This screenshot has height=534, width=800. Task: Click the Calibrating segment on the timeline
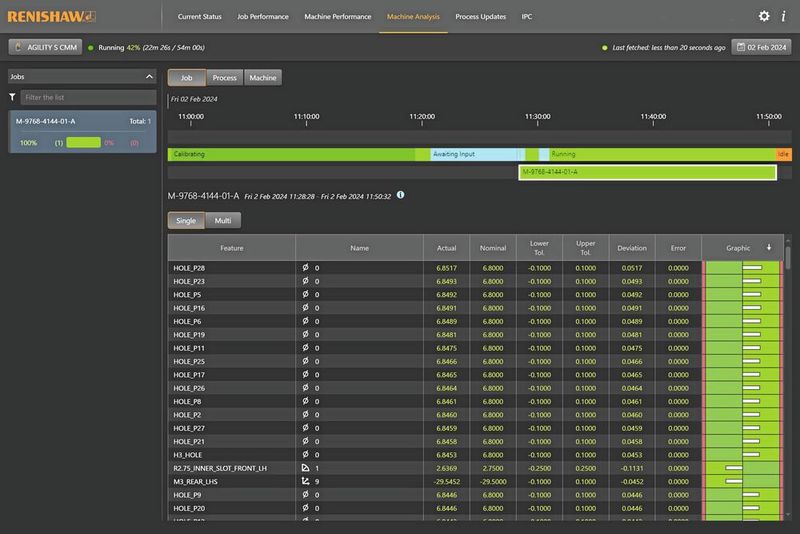tap(291, 154)
